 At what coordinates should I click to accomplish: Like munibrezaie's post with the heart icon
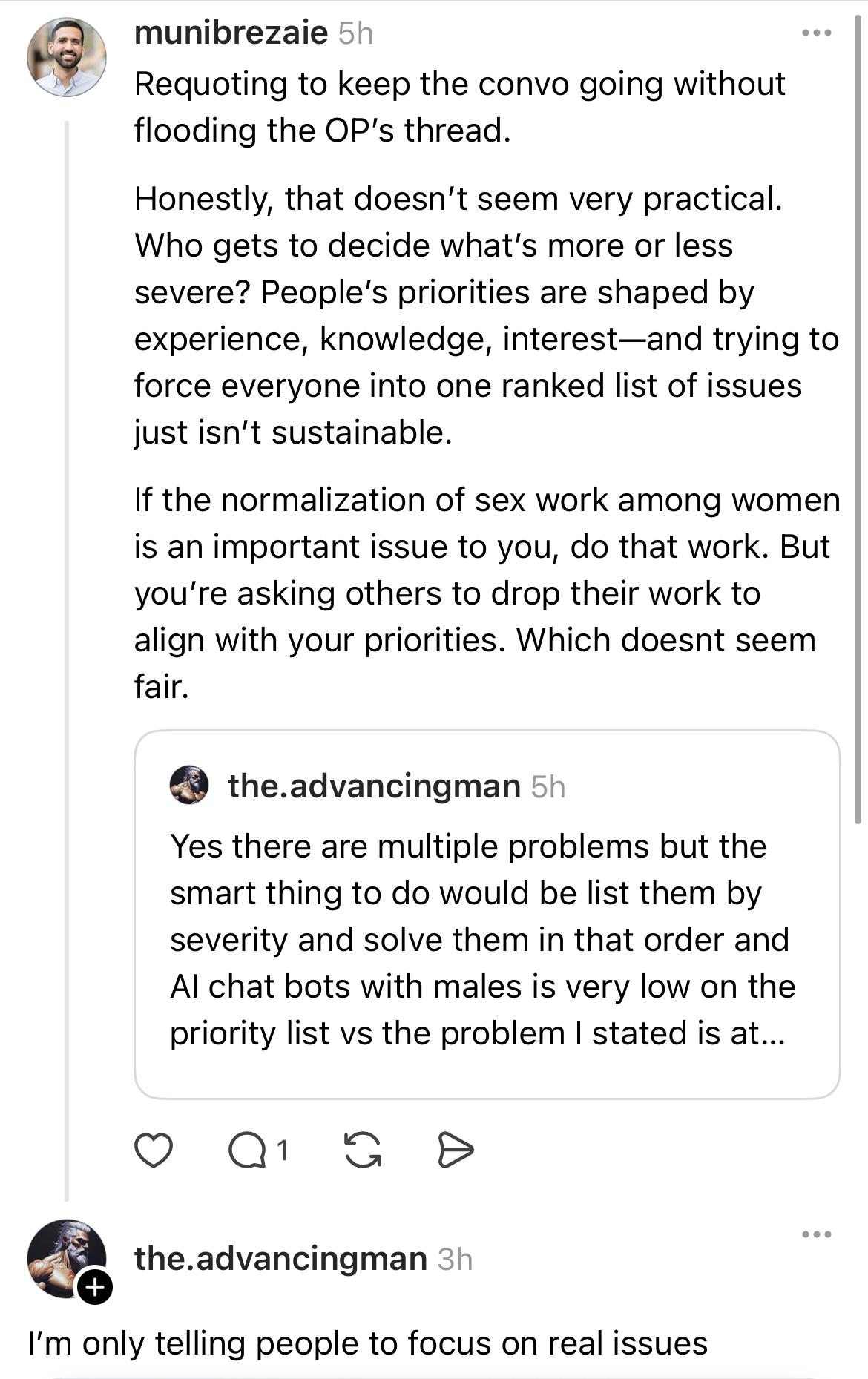(x=153, y=1151)
